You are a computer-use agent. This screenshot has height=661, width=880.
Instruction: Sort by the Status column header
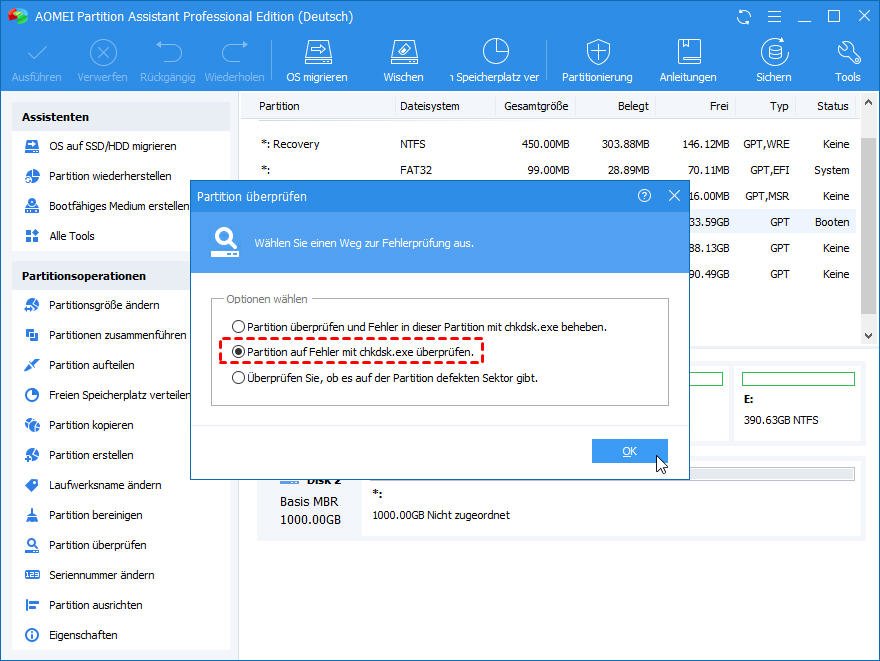click(x=832, y=106)
